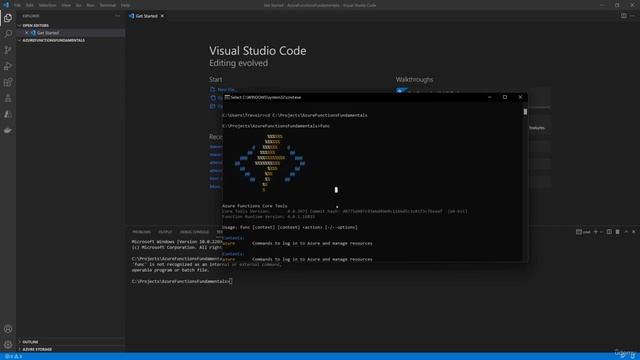640x360 pixels.
Task: Open the Run menu
Action: [90, 5]
